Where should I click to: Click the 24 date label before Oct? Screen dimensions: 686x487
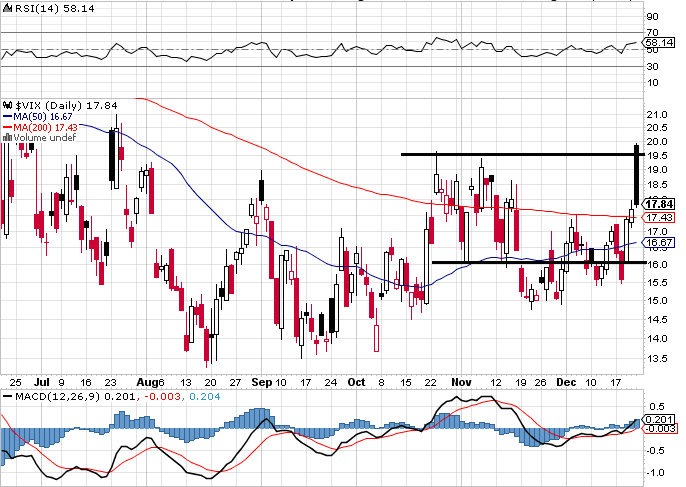[x=331, y=382]
